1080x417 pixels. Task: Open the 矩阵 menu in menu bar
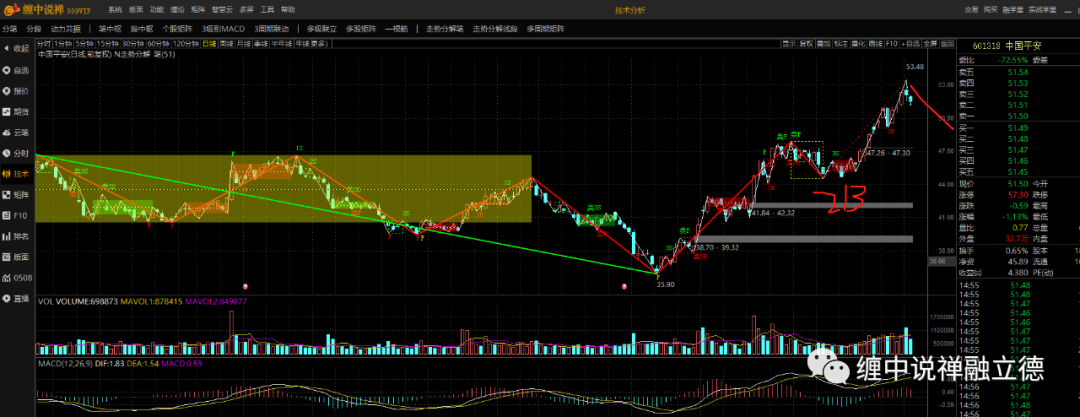[x=198, y=10]
